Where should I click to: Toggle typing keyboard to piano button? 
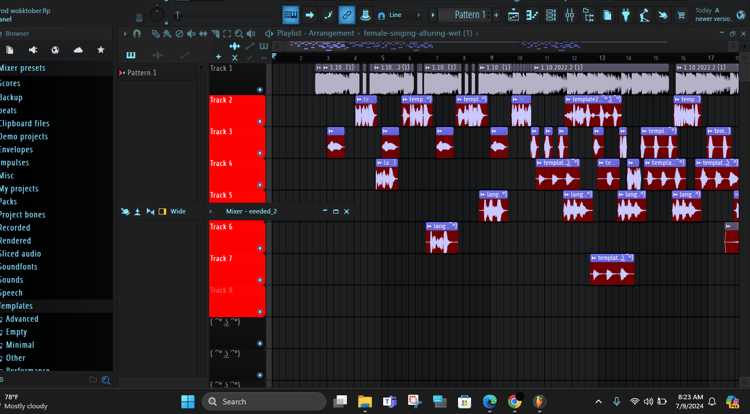tap(290, 15)
